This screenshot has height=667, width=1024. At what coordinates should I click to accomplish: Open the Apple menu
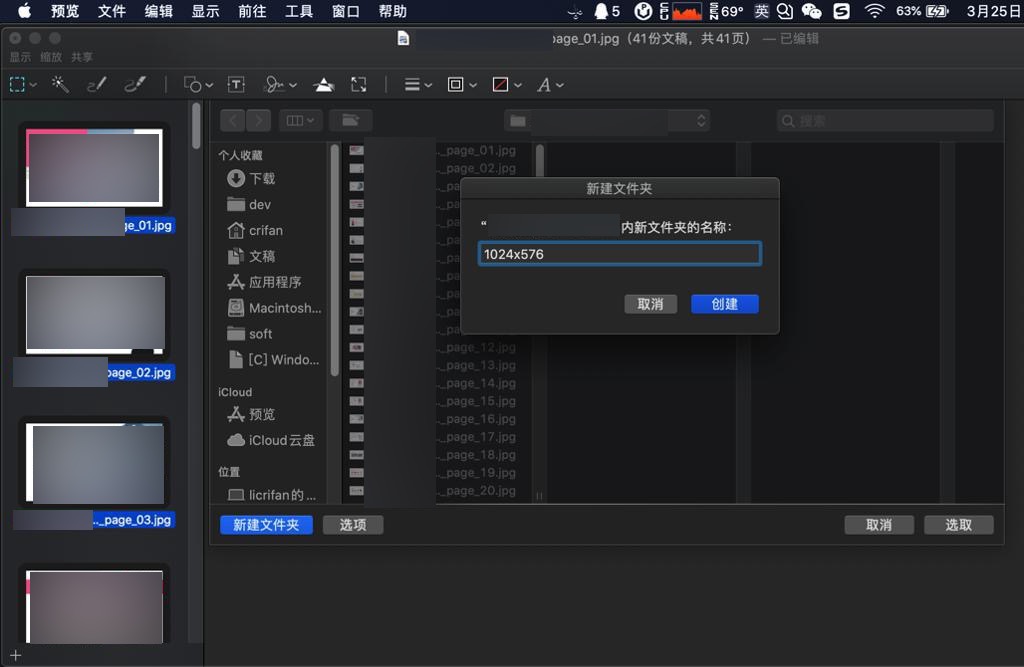(x=24, y=10)
